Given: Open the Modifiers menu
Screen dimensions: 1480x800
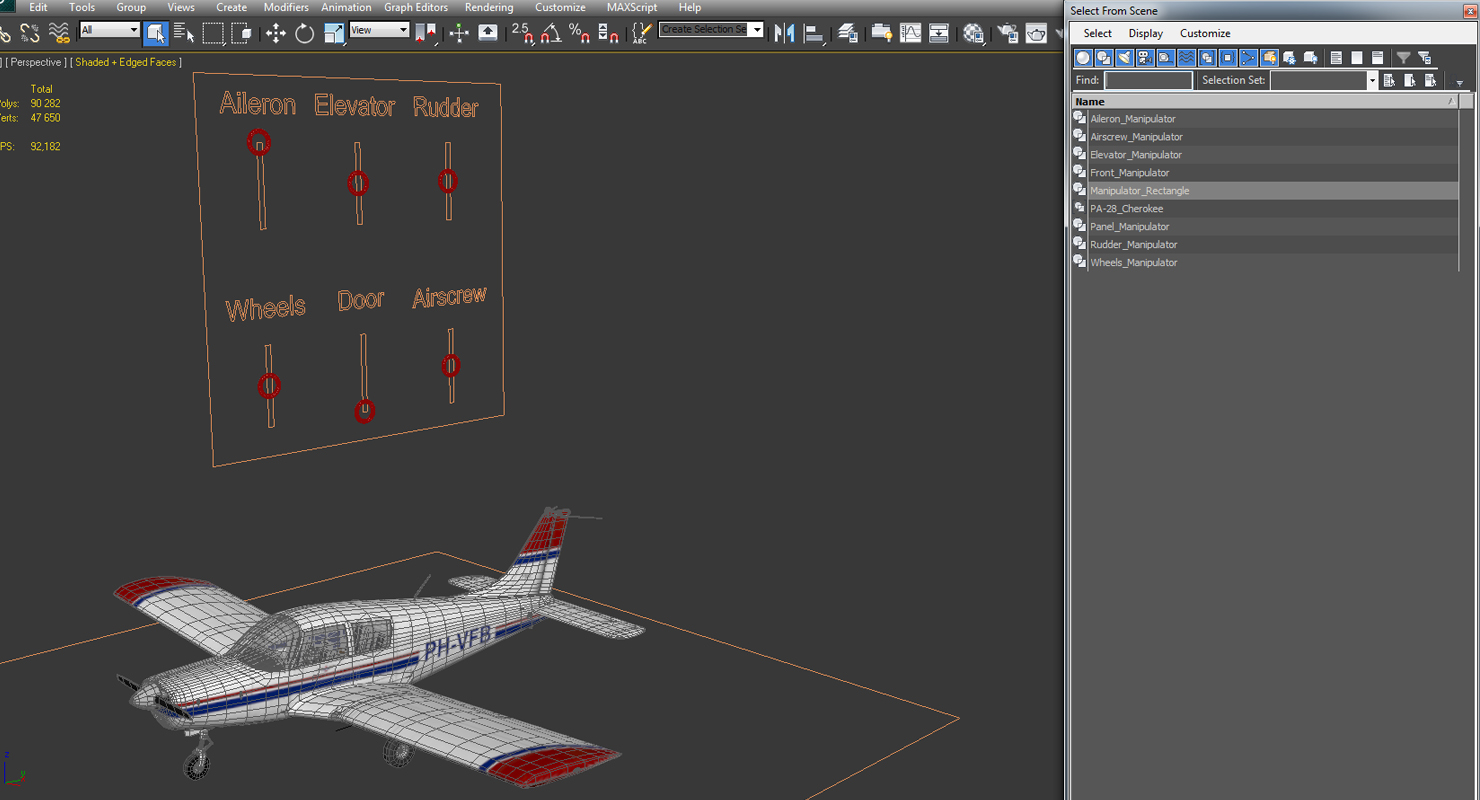Looking at the screenshot, I should click(x=286, y=7).
